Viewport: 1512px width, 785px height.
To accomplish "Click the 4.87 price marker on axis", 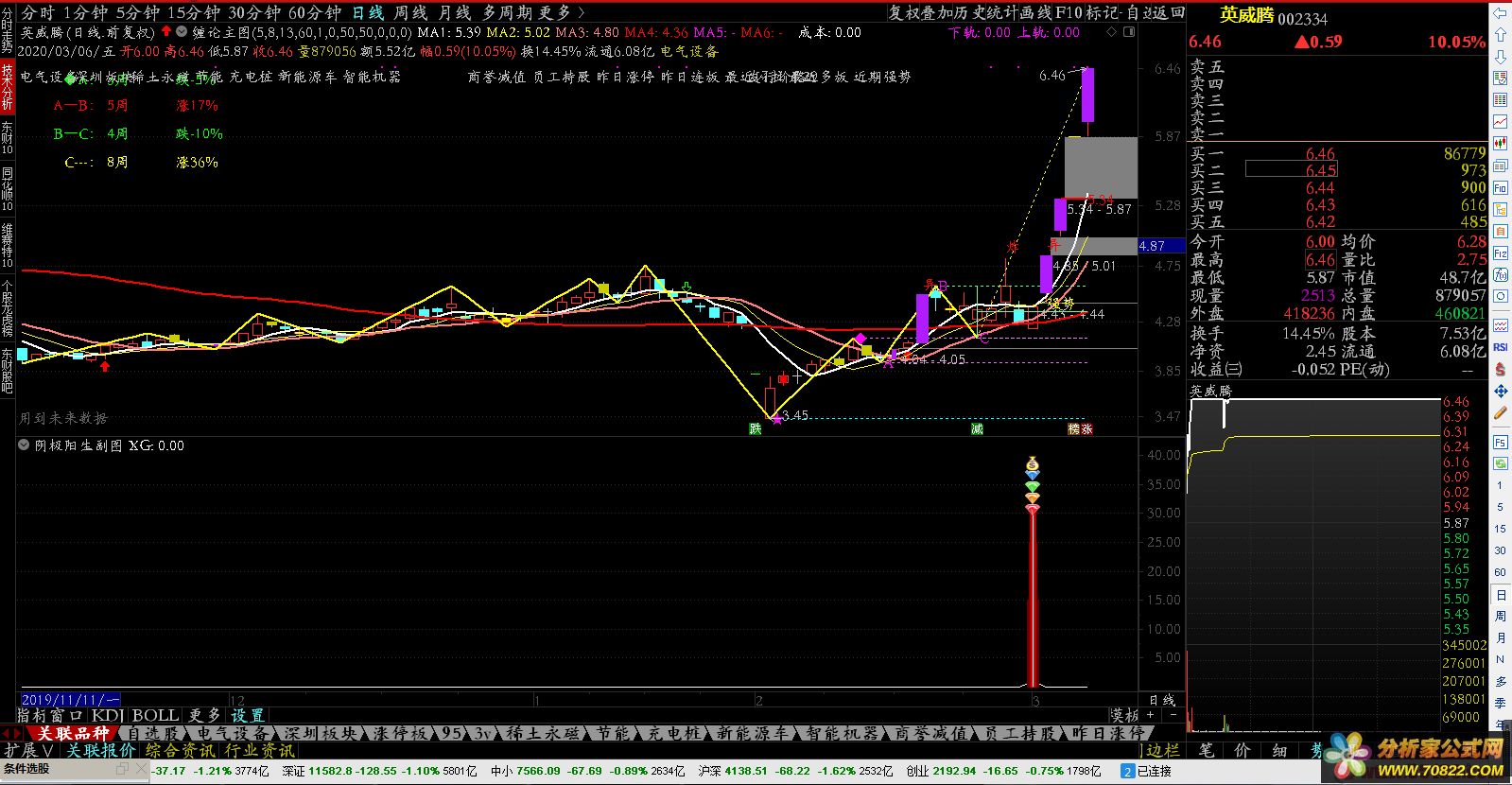I will [1160, 245].
